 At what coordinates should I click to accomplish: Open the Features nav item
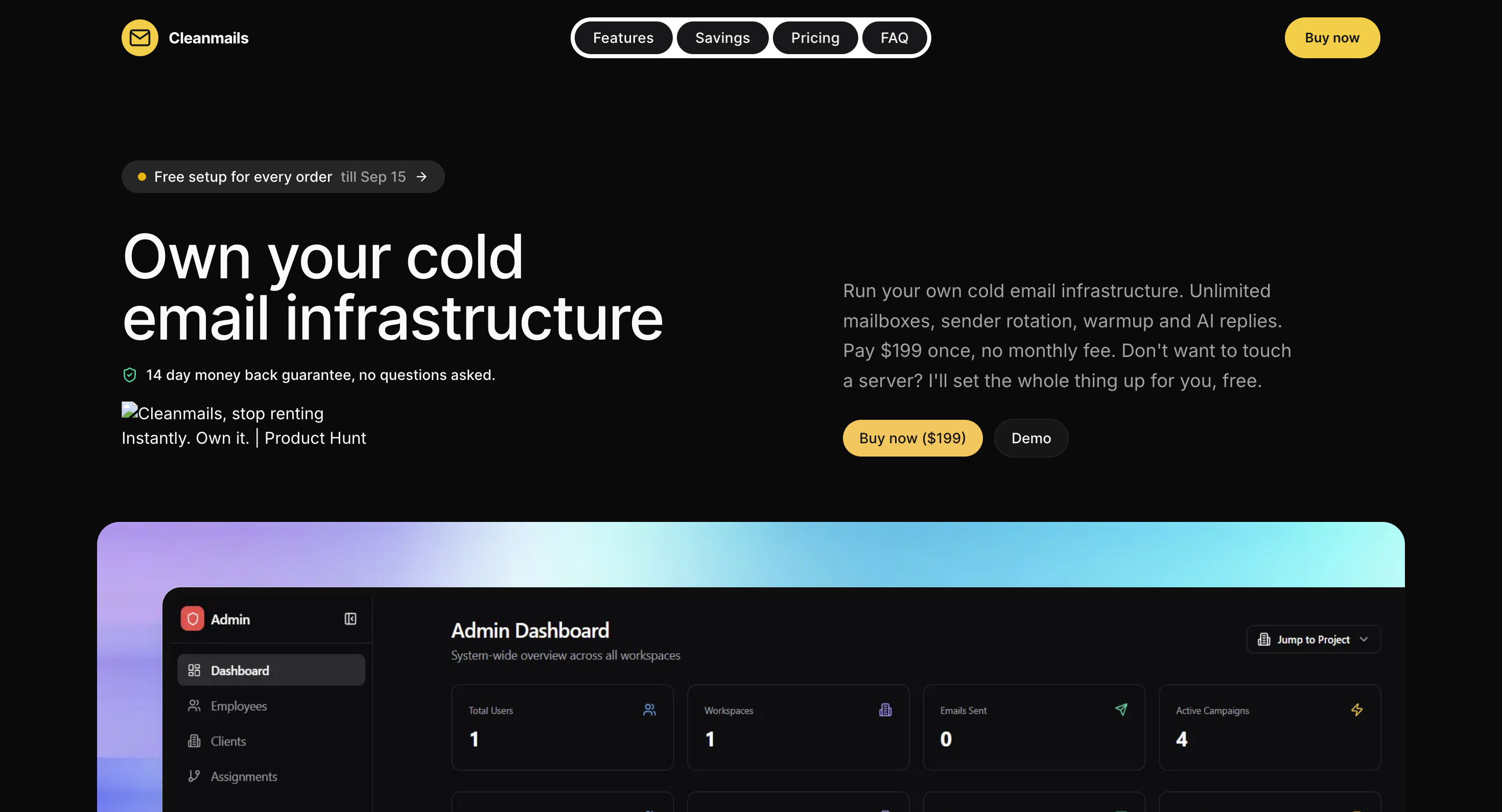(623, 38)
